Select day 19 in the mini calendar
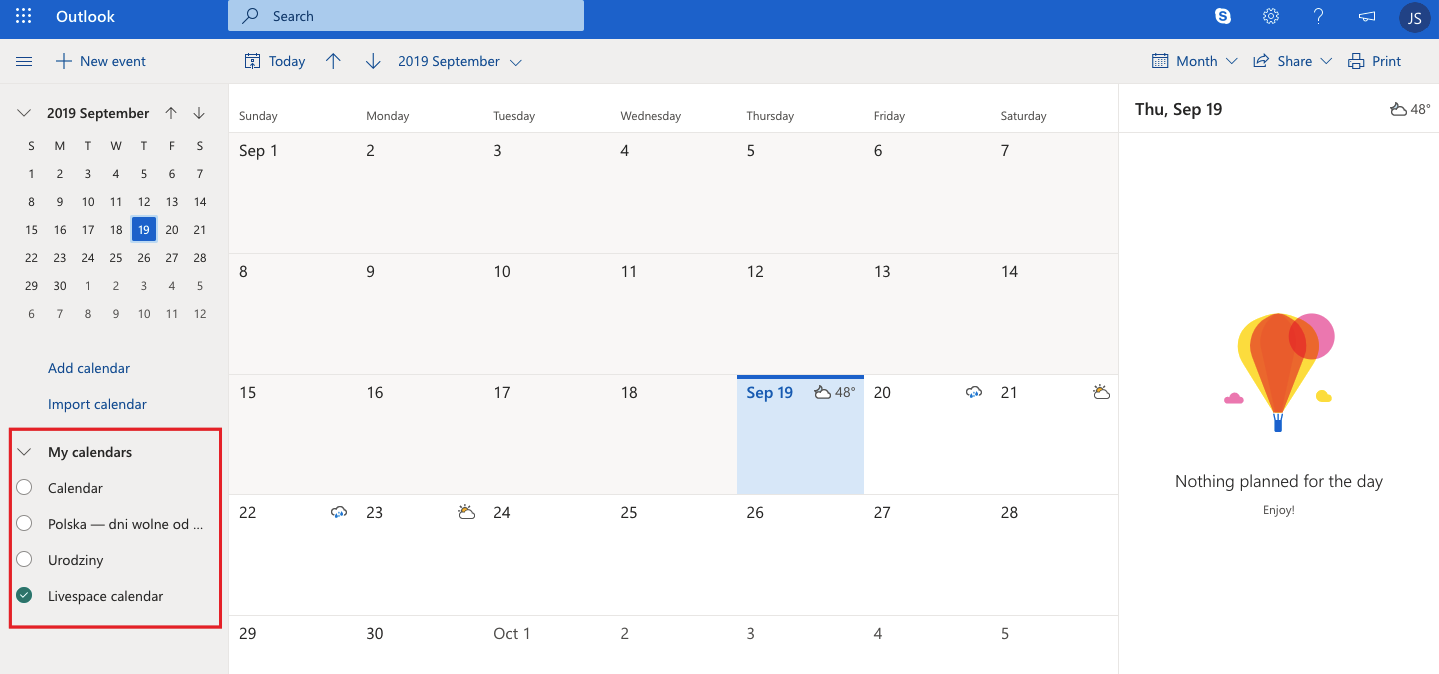 coord(144,229)
